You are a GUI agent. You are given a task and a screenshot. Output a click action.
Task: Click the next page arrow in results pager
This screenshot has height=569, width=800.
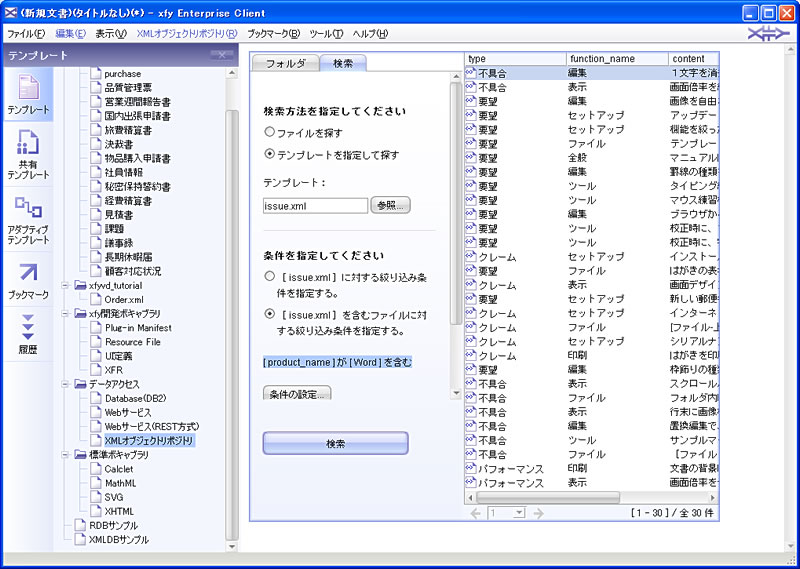[538, 513]
